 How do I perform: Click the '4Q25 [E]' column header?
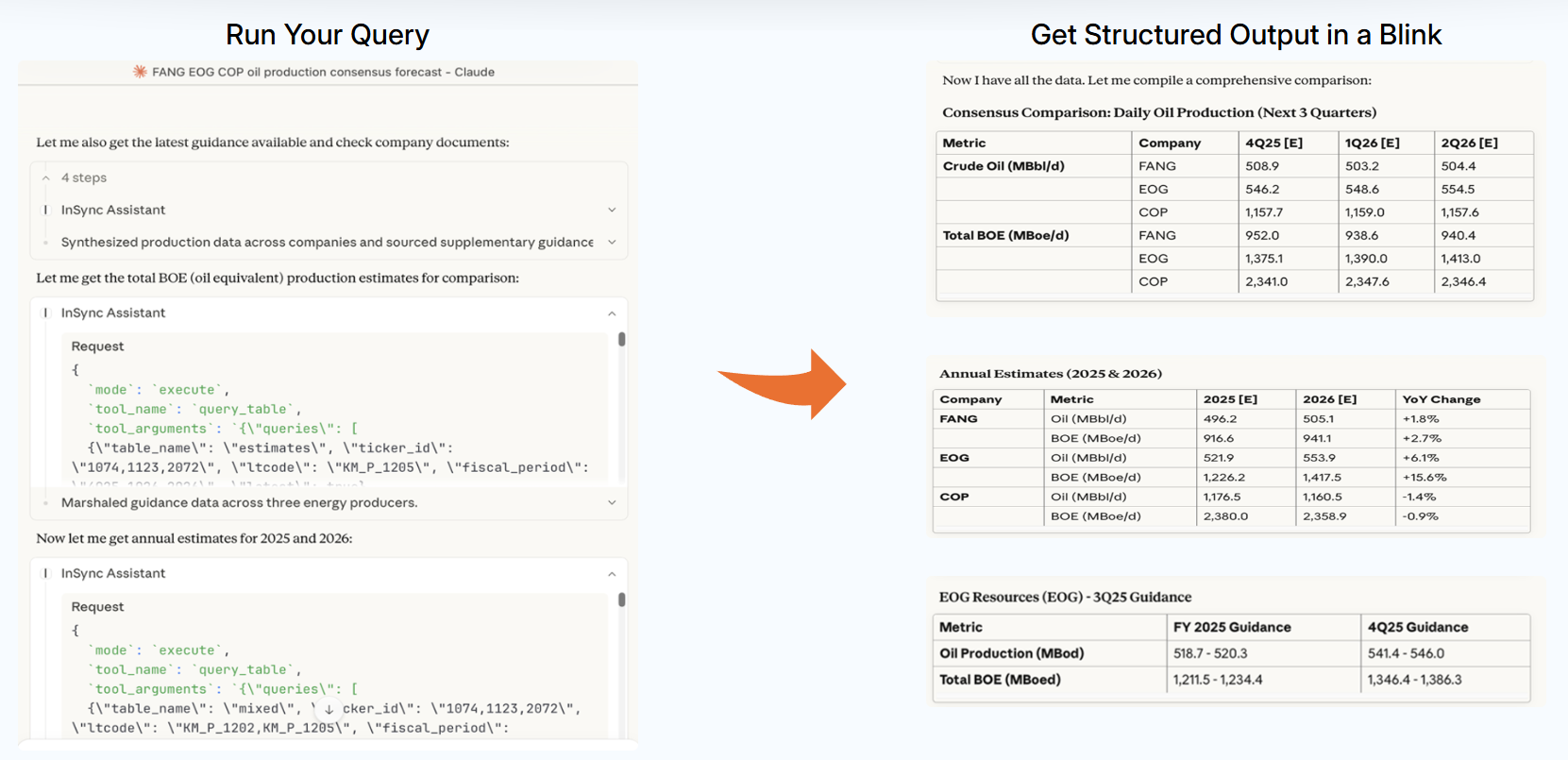click(x=1273, y=144)
